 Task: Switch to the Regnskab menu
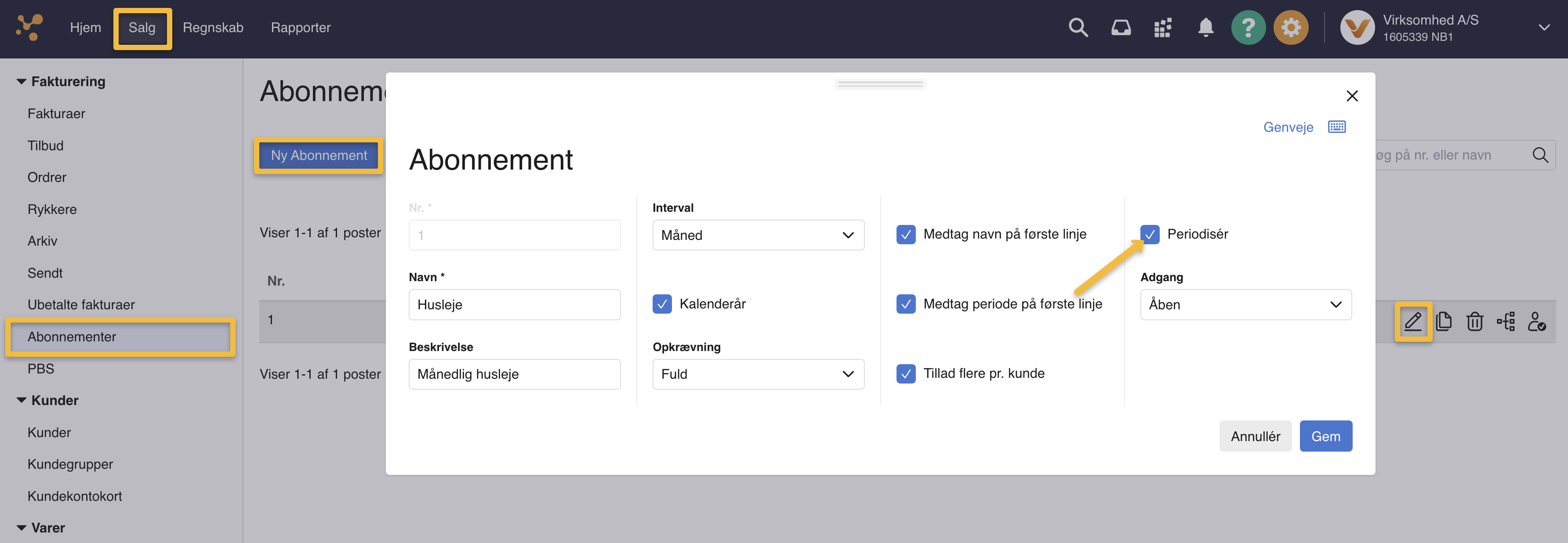tap(213, 28)
